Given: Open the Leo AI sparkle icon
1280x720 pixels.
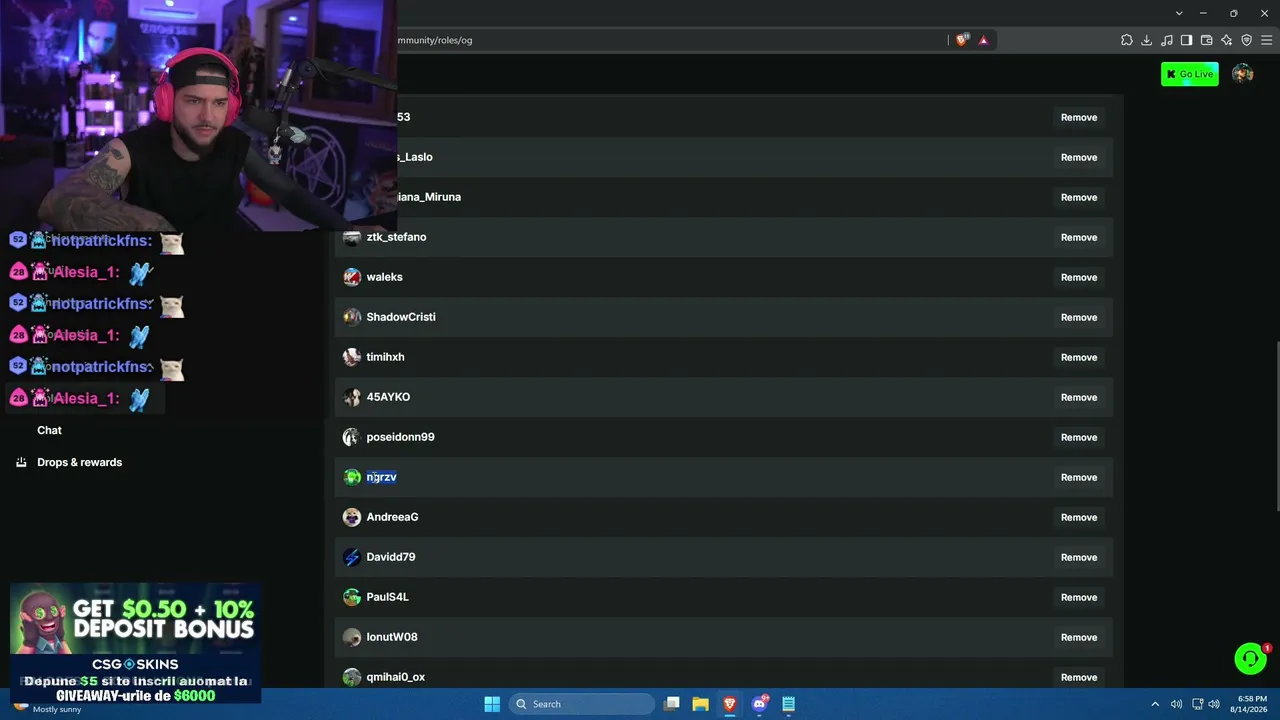Looking at the screenshot, I should pos(1227,40).
